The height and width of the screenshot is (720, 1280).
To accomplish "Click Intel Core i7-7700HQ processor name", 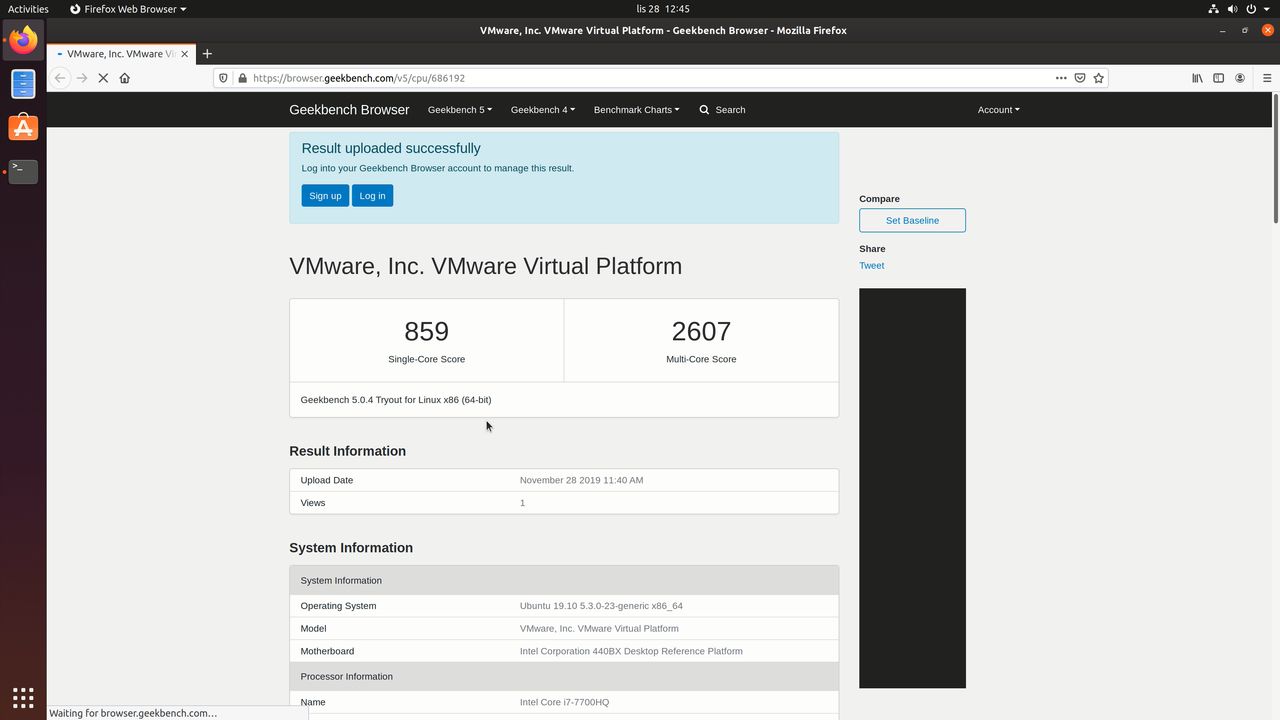I will click(564, 702).
